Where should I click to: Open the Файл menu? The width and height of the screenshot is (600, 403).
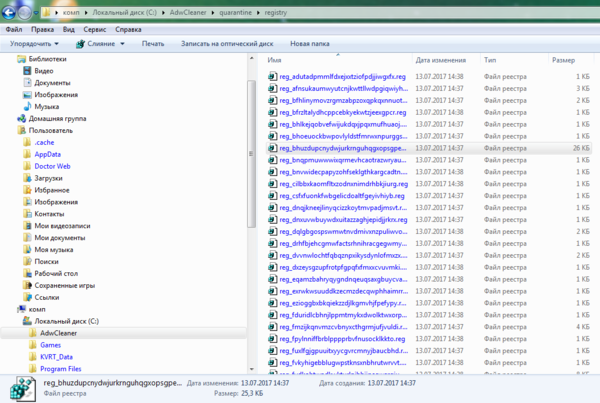pyautogui.click(x=14, y=29)
